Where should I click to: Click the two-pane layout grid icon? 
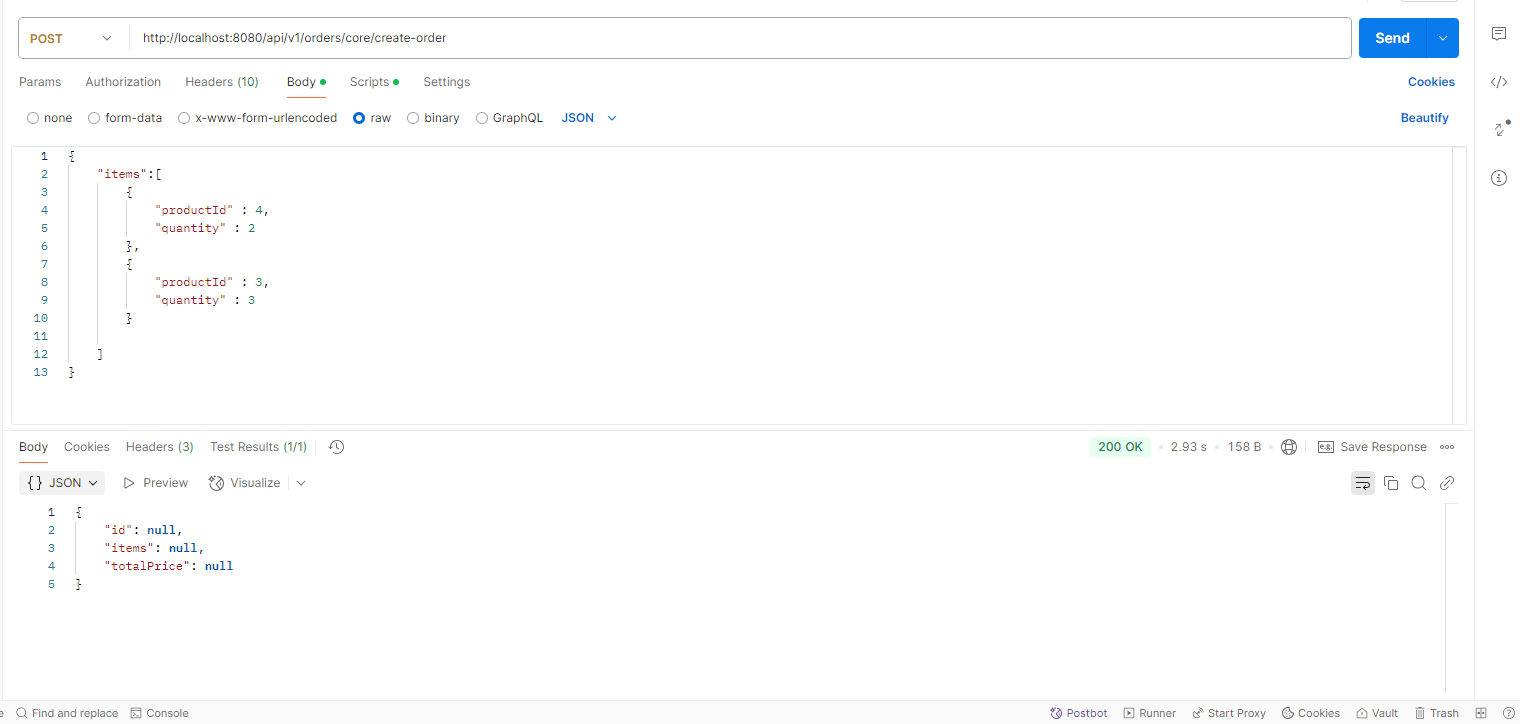[x=1482, y=713]
